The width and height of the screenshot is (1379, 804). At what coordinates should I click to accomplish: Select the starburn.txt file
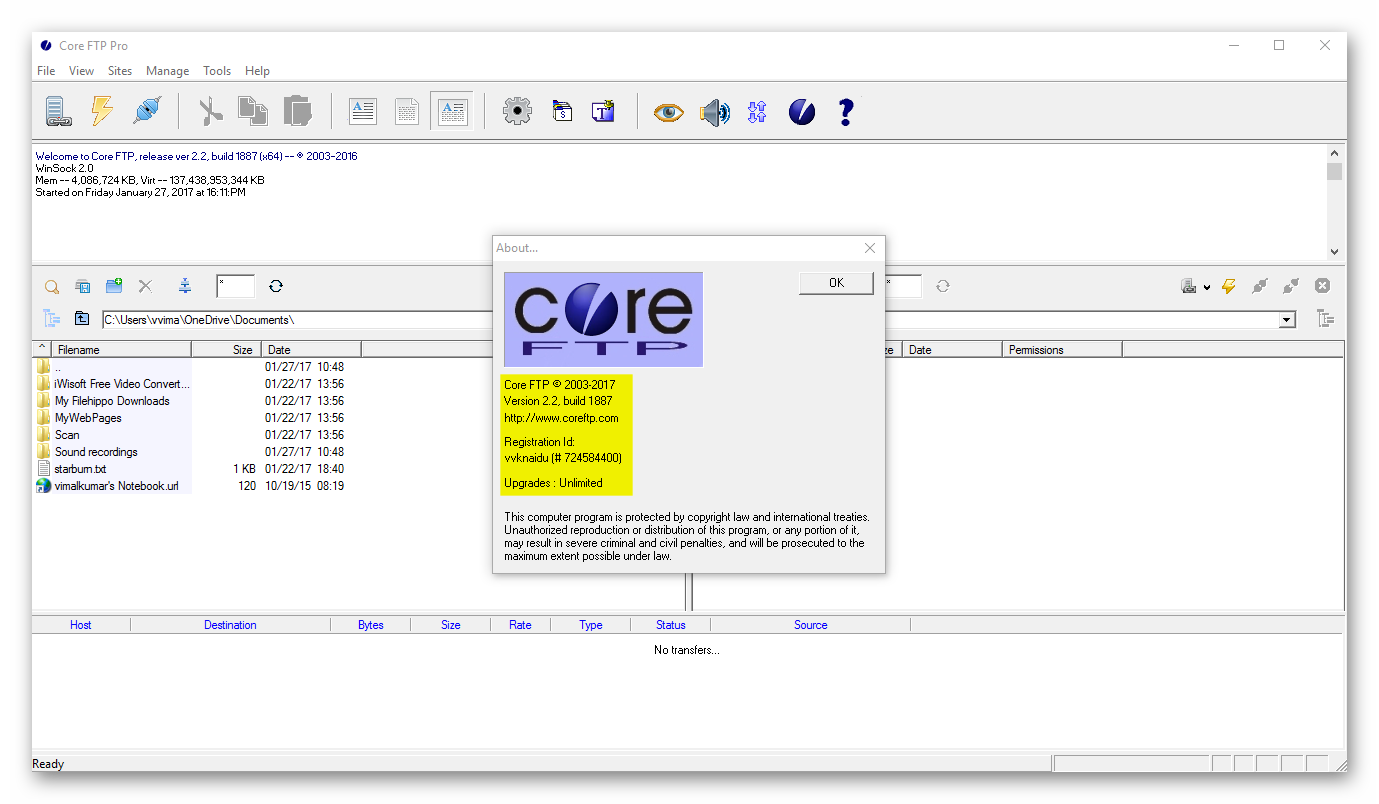click(80, 469)
